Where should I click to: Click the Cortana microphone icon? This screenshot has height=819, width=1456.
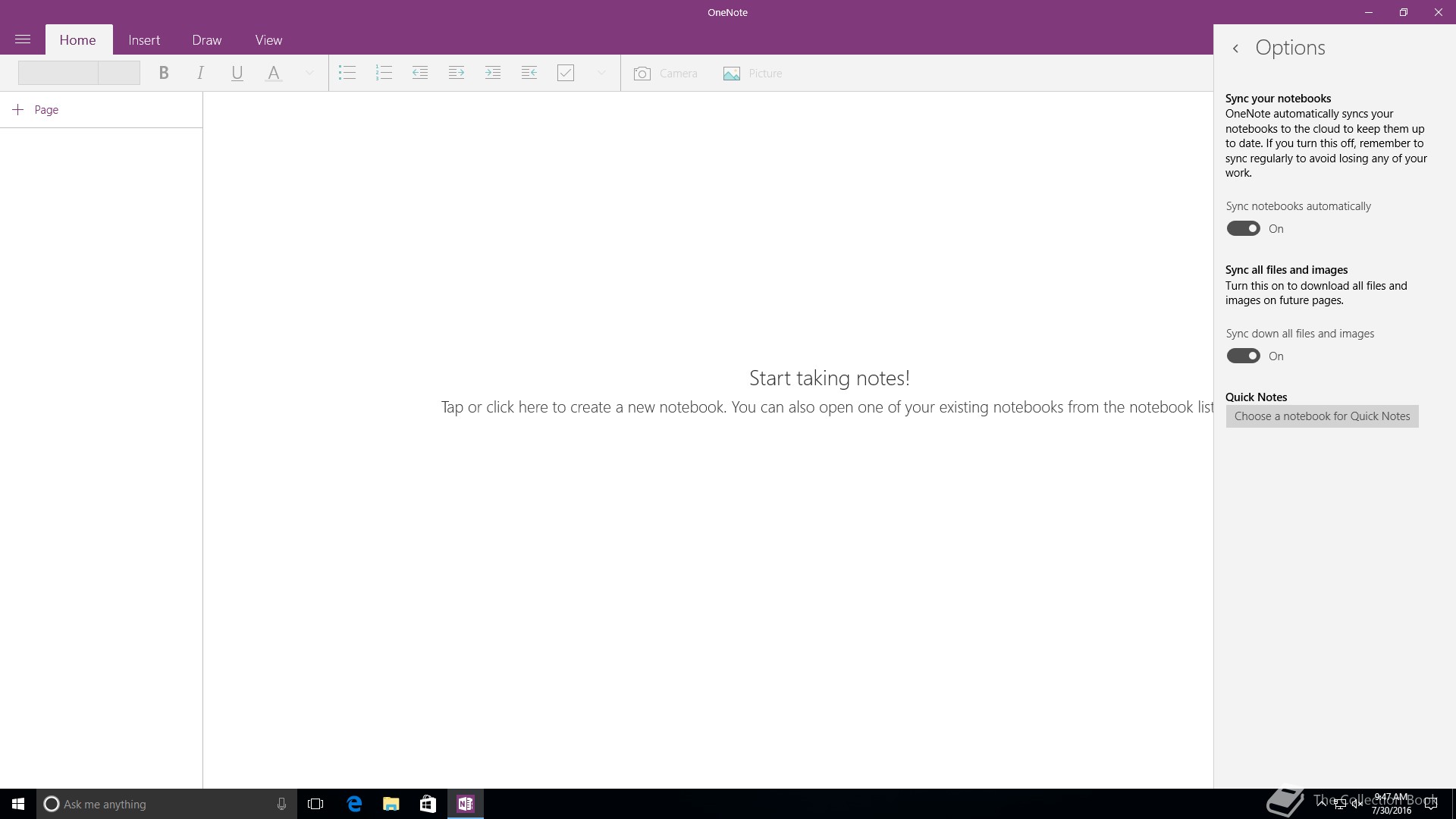pos(281,804)
